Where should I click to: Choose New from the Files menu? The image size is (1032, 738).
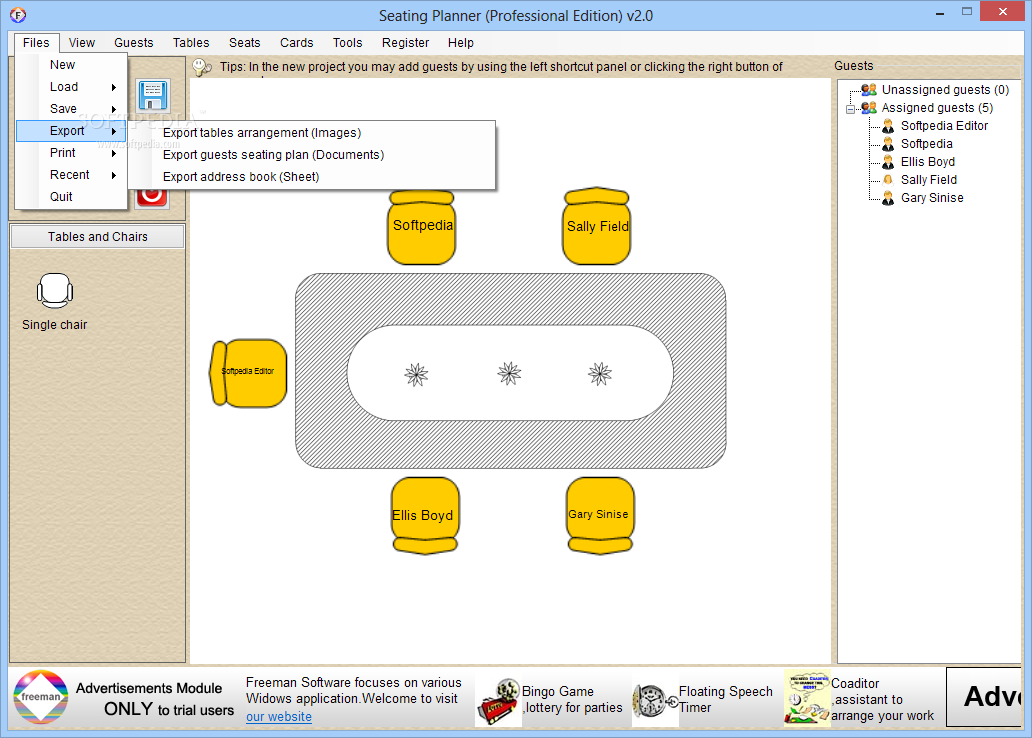tap(71, 65)
